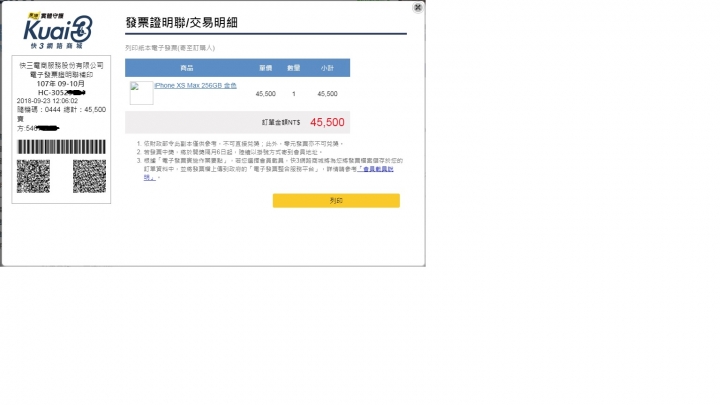Click the 單價 column header

(x=265, y=68)
